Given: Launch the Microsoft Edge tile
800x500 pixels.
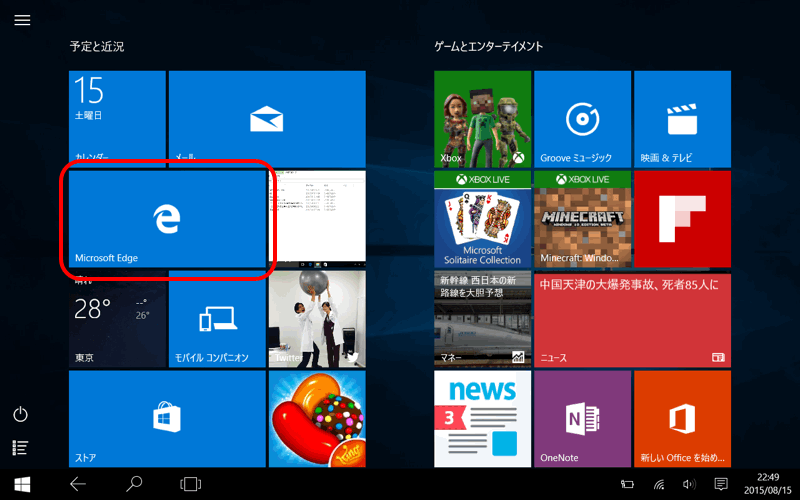Looking at the screenshot, I should click(x=167, y=219).
